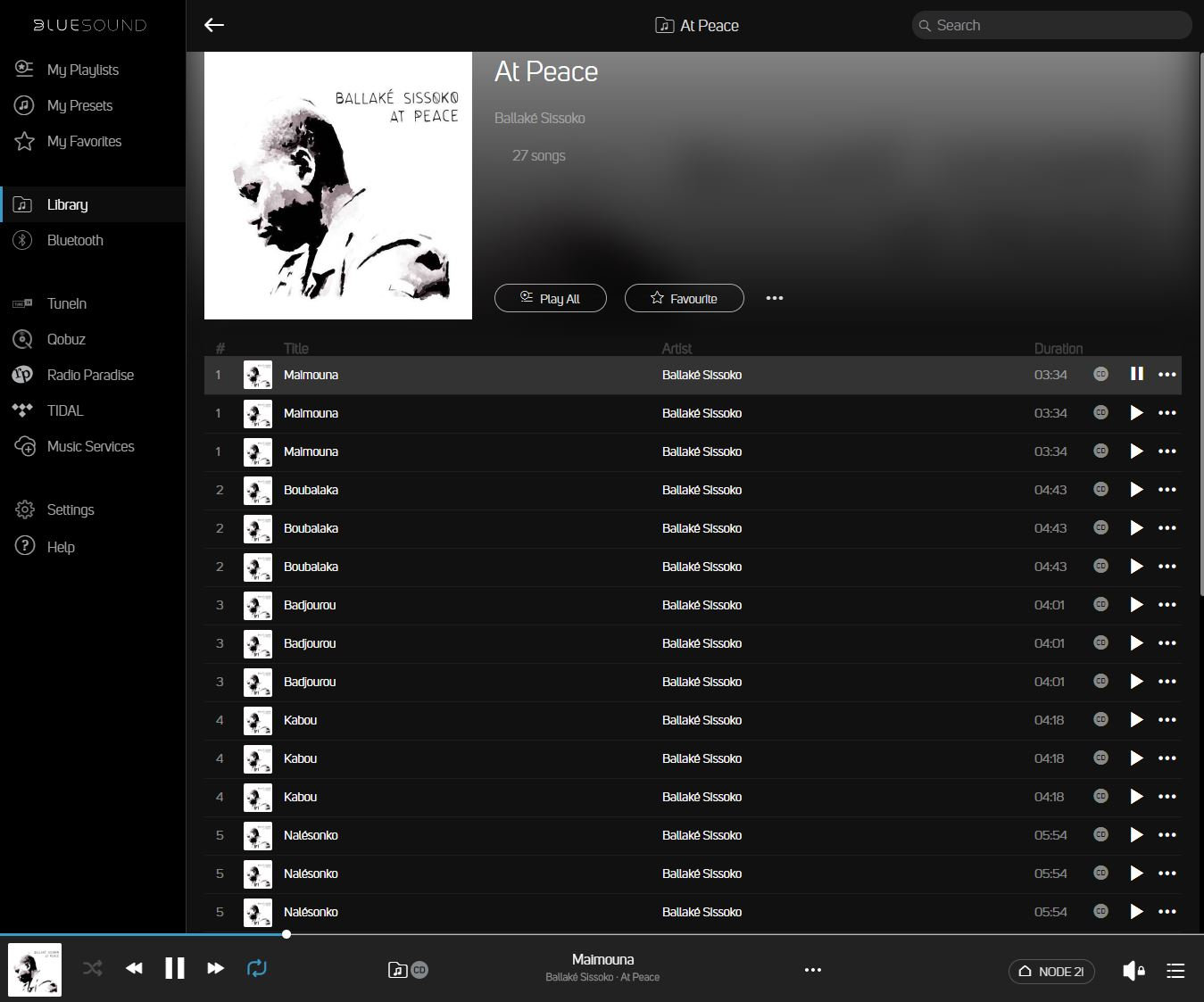The width and height of the screenshot is (1204, 1002).
Task: Click the At Peace title in the top bar
Action: tap(710, 26)
